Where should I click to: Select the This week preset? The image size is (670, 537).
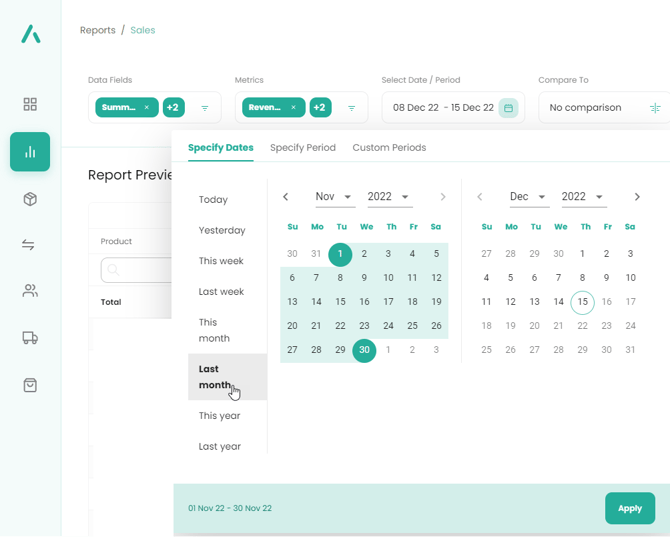click(x=221, y=261)
